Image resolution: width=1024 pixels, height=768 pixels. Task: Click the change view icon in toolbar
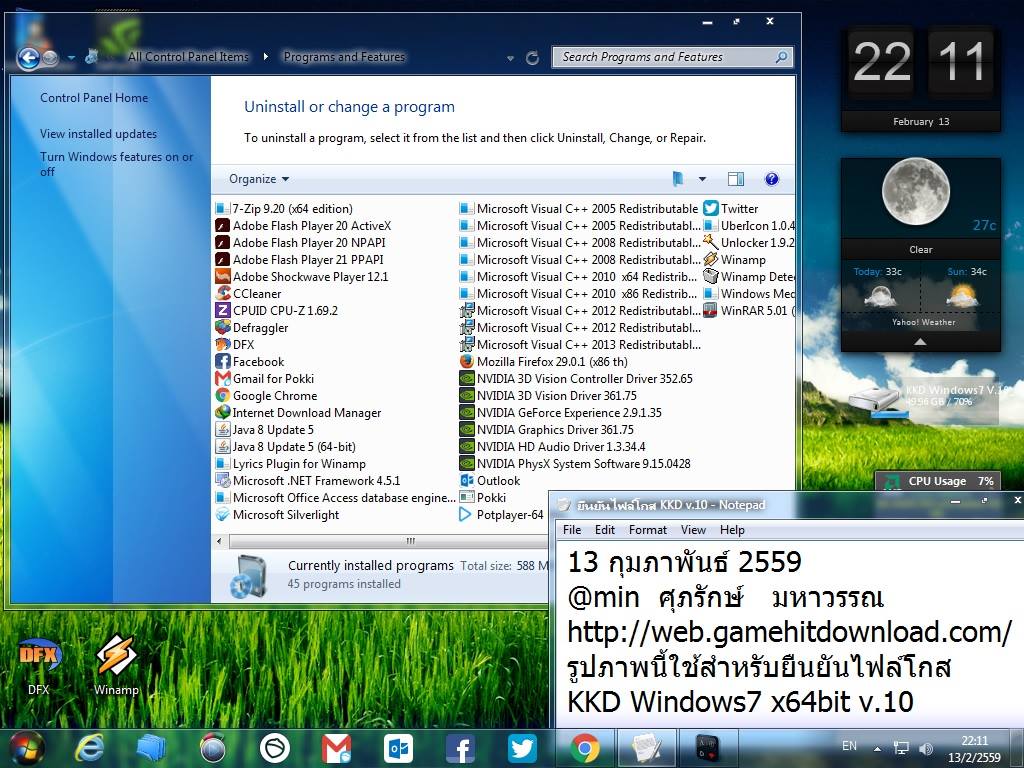coord(677,179)
